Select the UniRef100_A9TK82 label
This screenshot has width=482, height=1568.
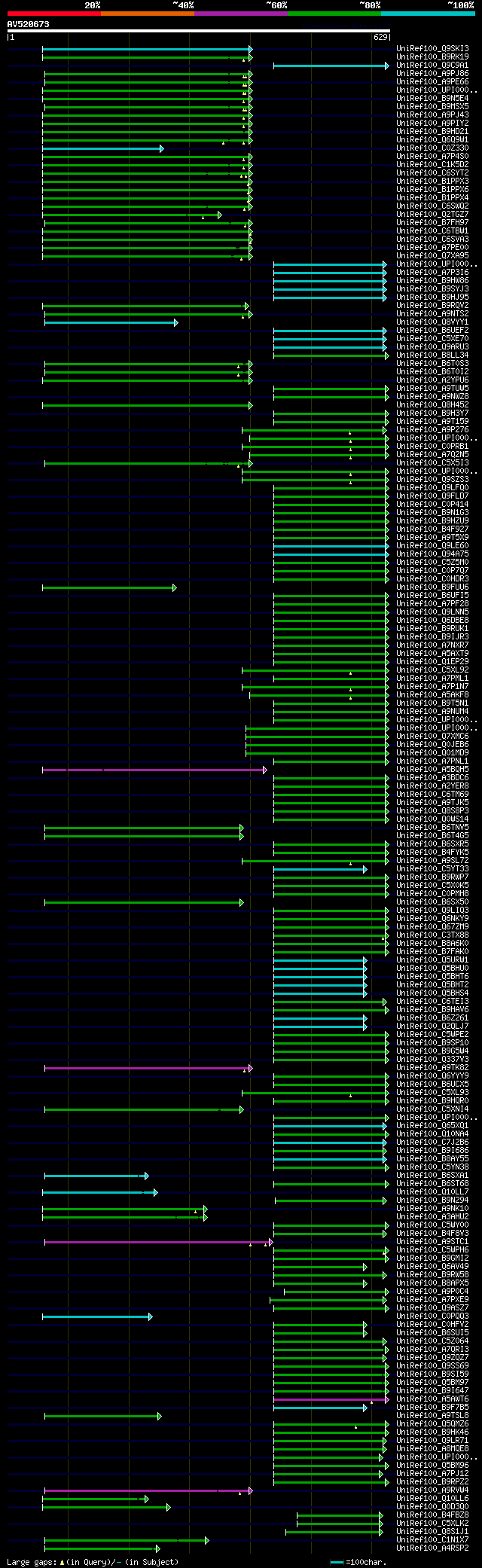(432, 1068)
